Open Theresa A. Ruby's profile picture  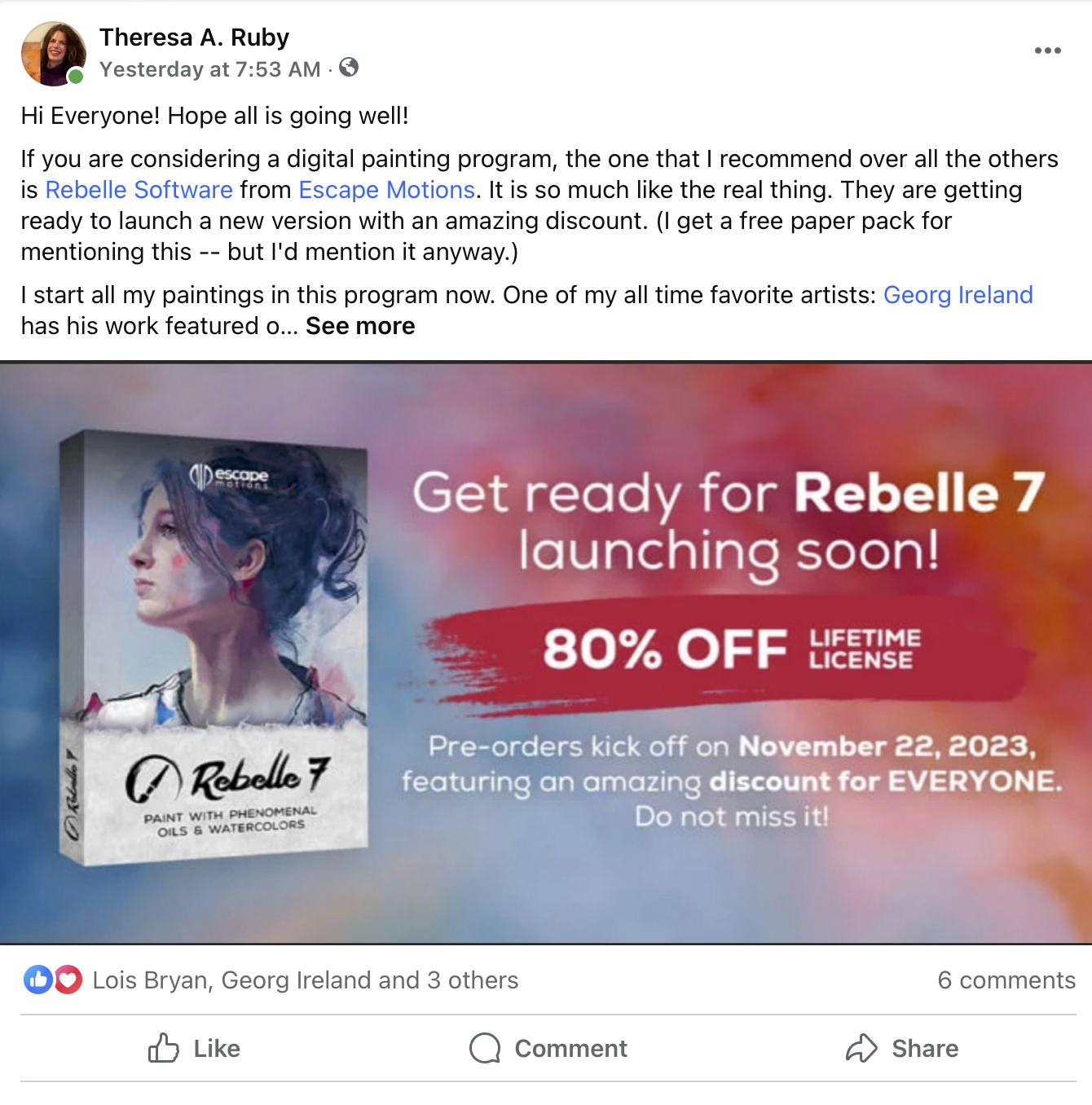[x=53, y=54]
